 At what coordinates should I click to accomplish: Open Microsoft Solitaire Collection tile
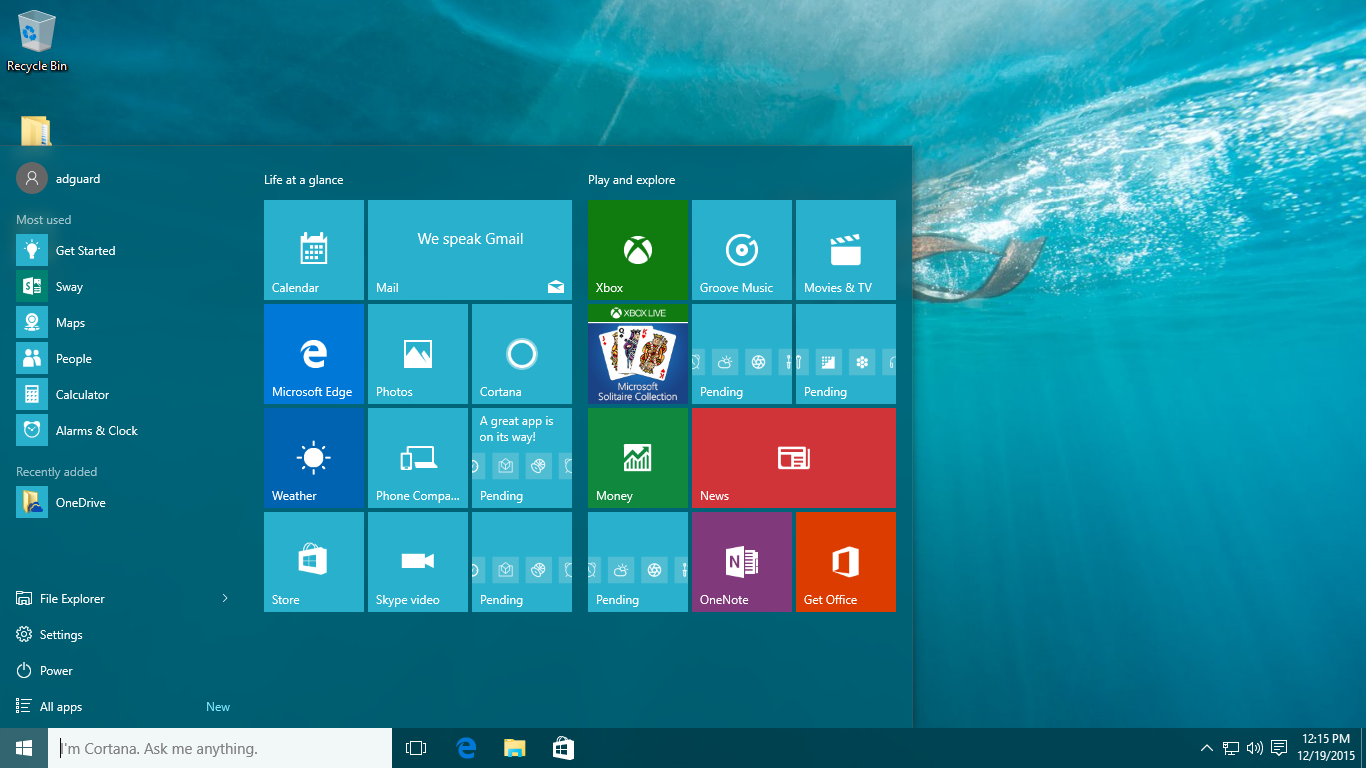(x=638, y=354)
